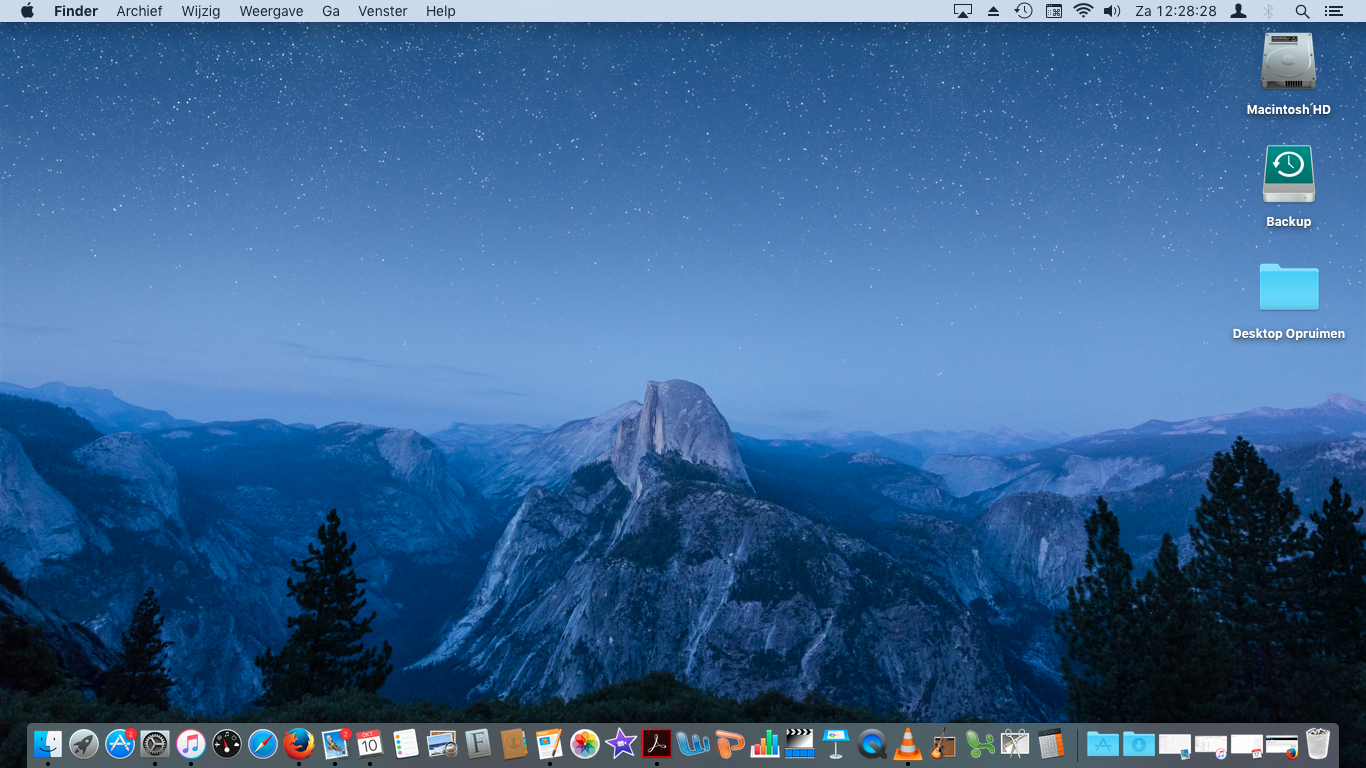This screenshot has width=1366, height=768.
Task: Launch GarageBand guitar icon
Action: click(x=943, y=743)
